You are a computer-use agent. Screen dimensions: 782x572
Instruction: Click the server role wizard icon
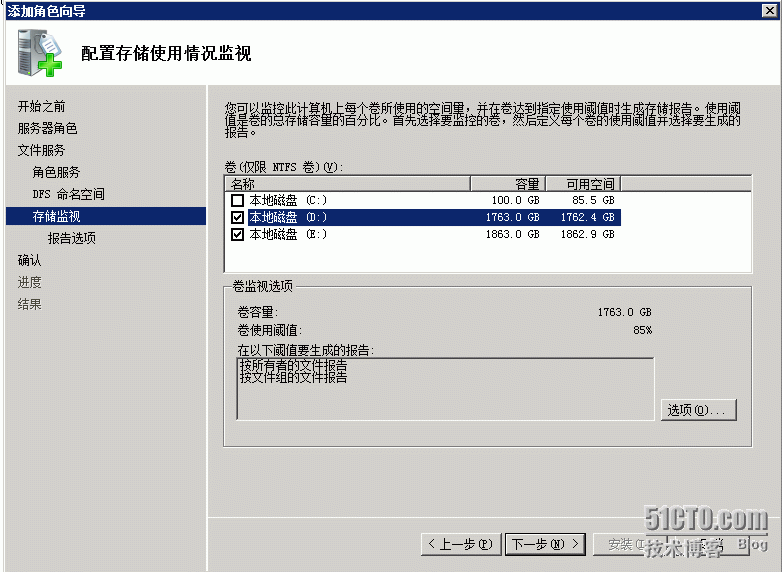point(39,53)
